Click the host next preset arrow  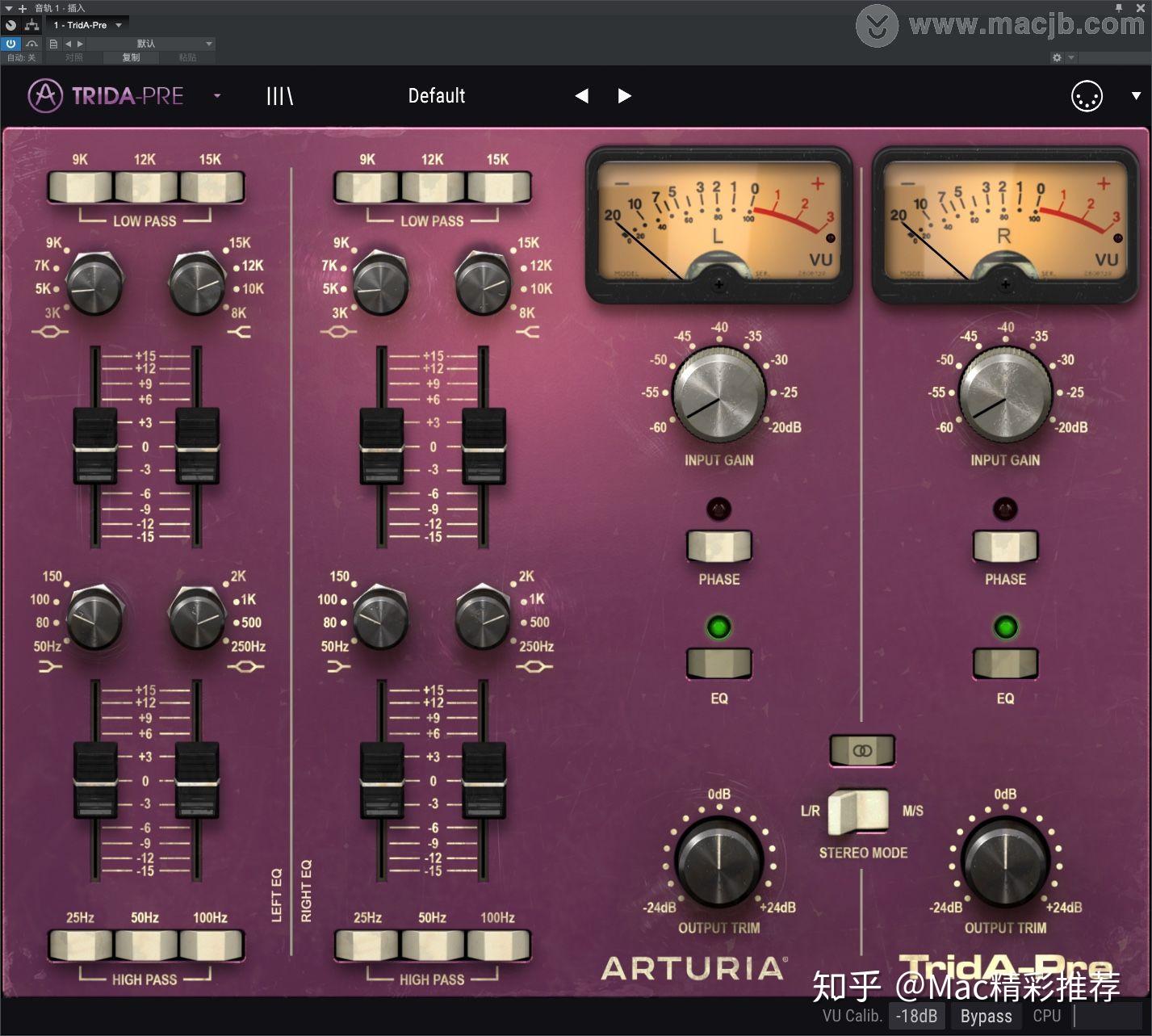[x=79, y=44]
